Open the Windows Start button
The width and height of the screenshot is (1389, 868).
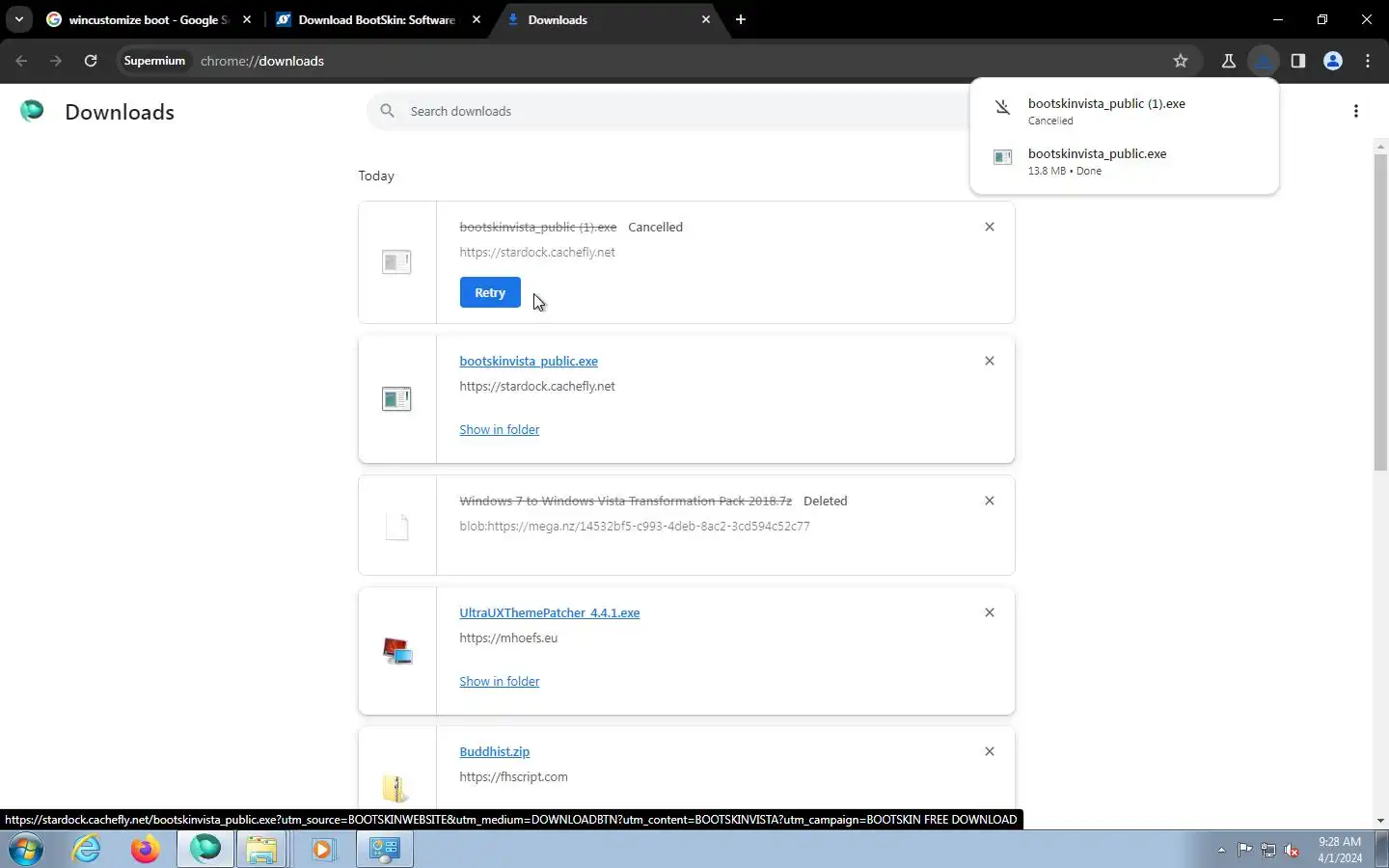(x=26, y=849)
